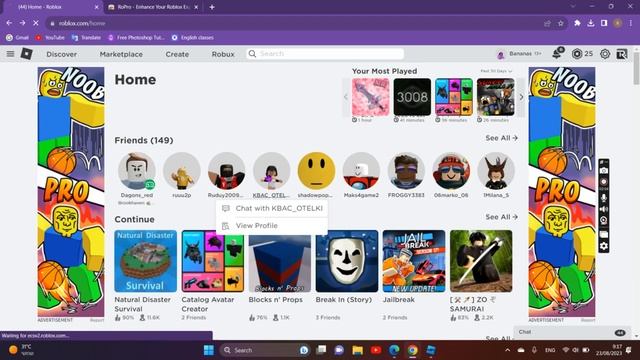
Task: Click See All for Friends
Action: click(501, 138)
